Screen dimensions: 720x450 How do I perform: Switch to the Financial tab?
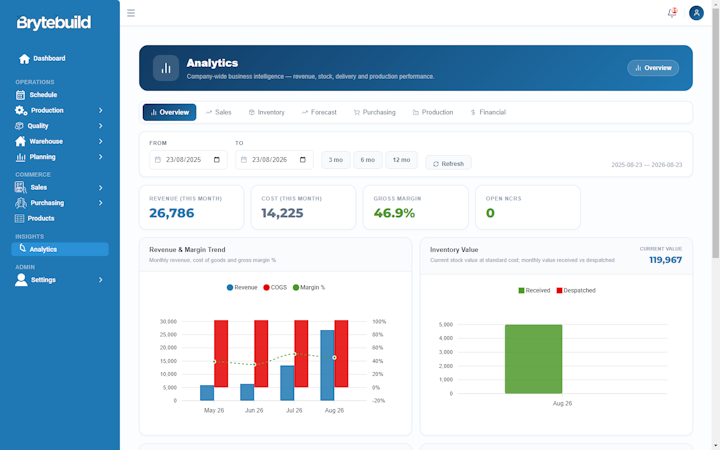[488, 112]
